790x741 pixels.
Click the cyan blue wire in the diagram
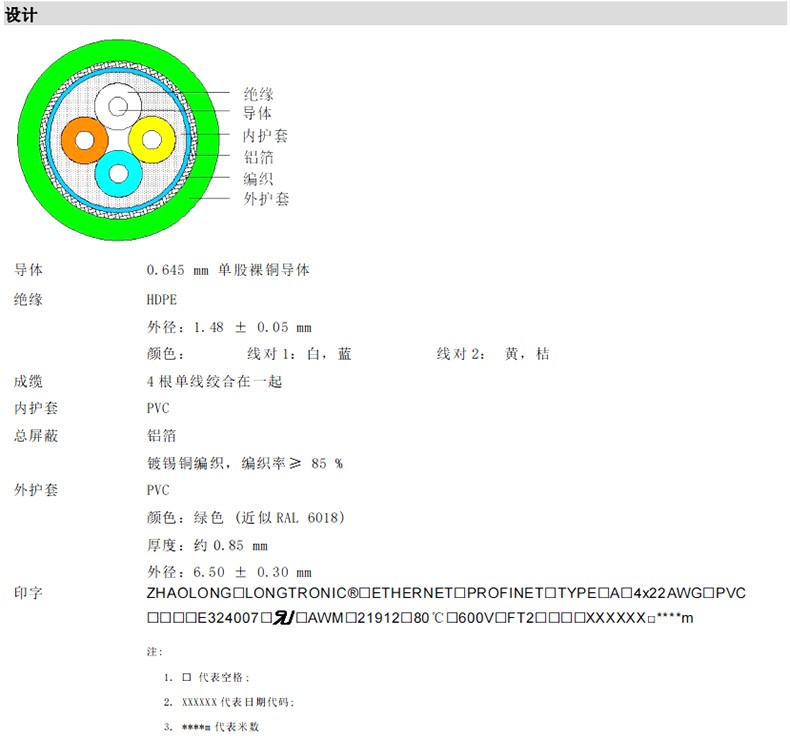click(x=116, y=173)
